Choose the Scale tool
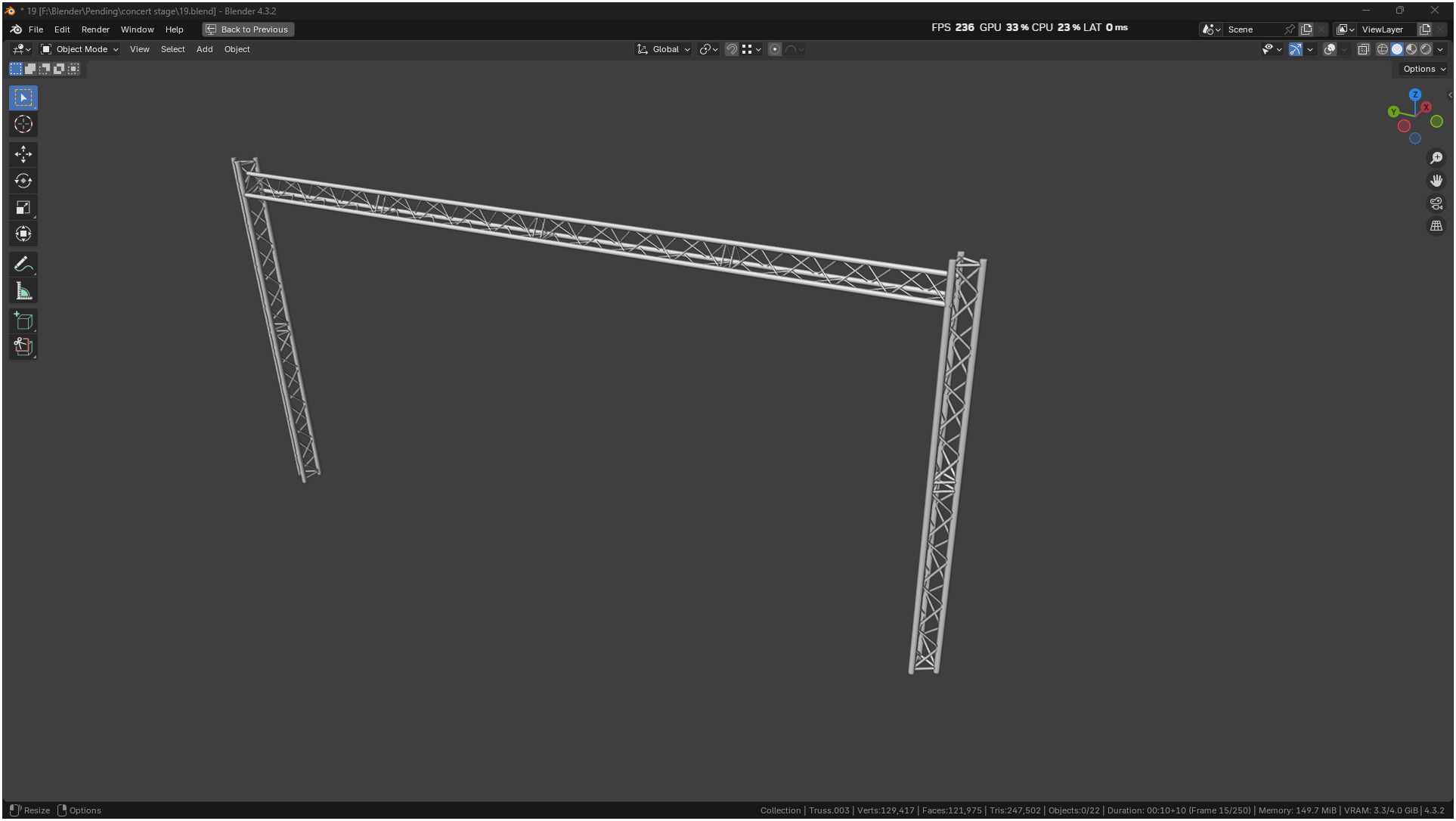This screenshot has width=1456, height=821. coord(23,207)
